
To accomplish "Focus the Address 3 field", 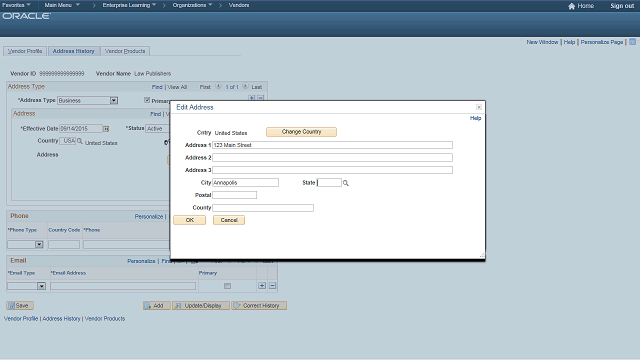I will click(x=332, y=170).
